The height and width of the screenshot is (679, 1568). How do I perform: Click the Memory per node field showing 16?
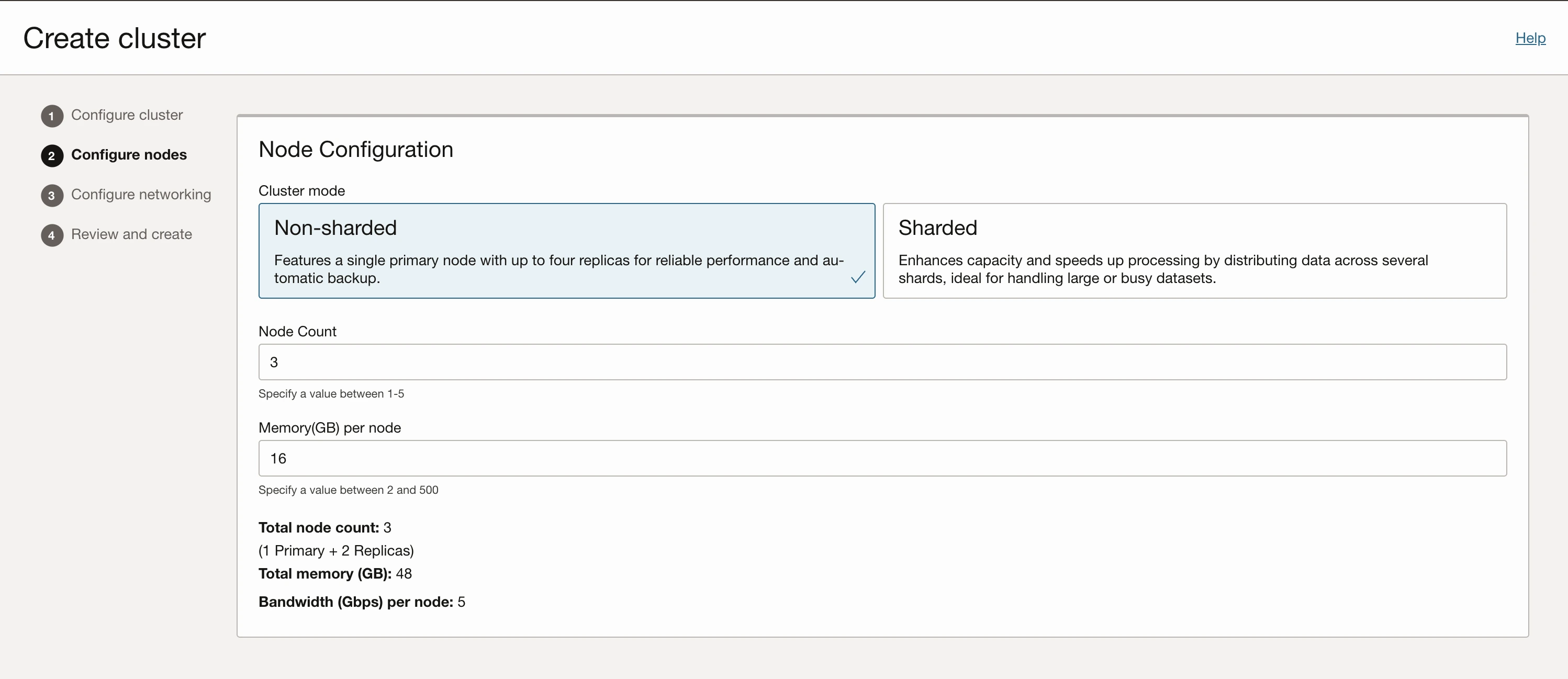tap(882, 458)
